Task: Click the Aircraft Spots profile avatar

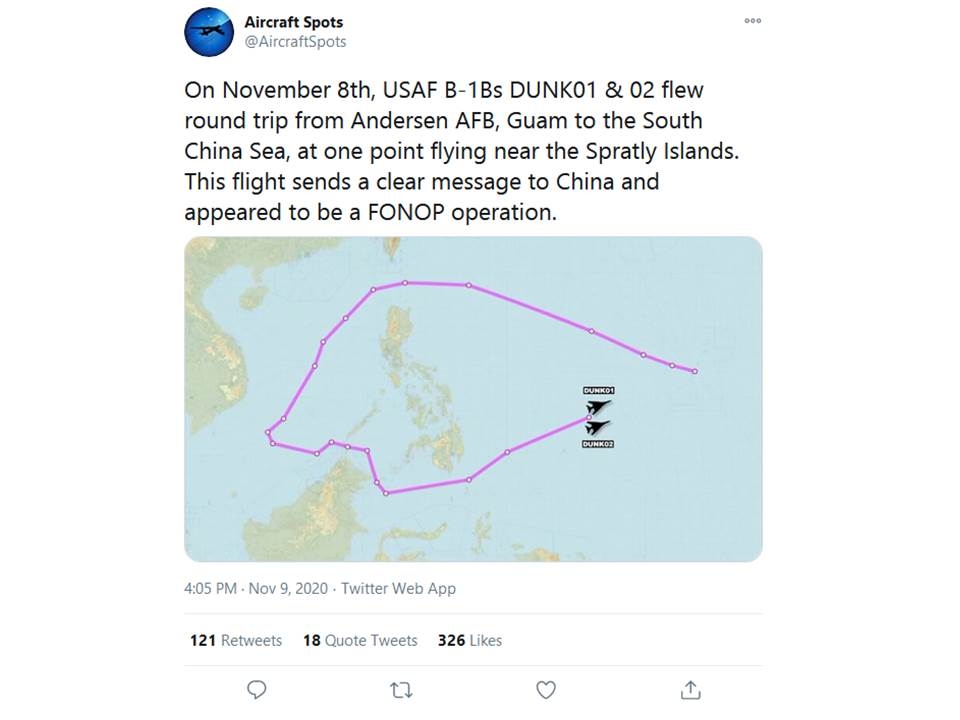Action: (209, 32)
